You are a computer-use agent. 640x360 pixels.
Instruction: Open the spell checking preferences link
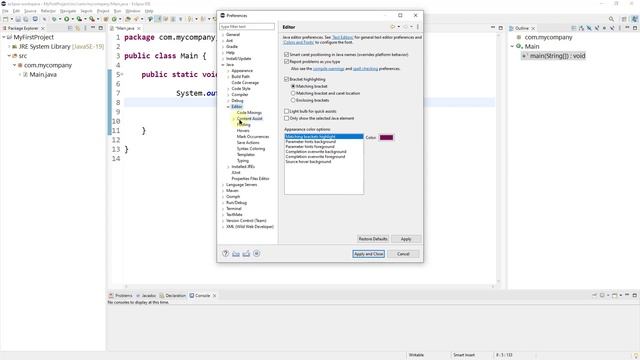point(365,69)
